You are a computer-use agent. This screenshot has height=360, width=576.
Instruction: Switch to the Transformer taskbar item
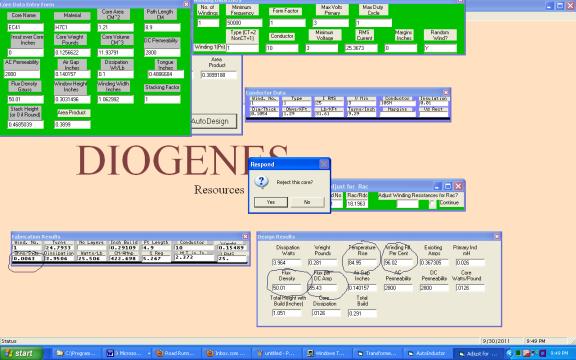click(377, 353)
